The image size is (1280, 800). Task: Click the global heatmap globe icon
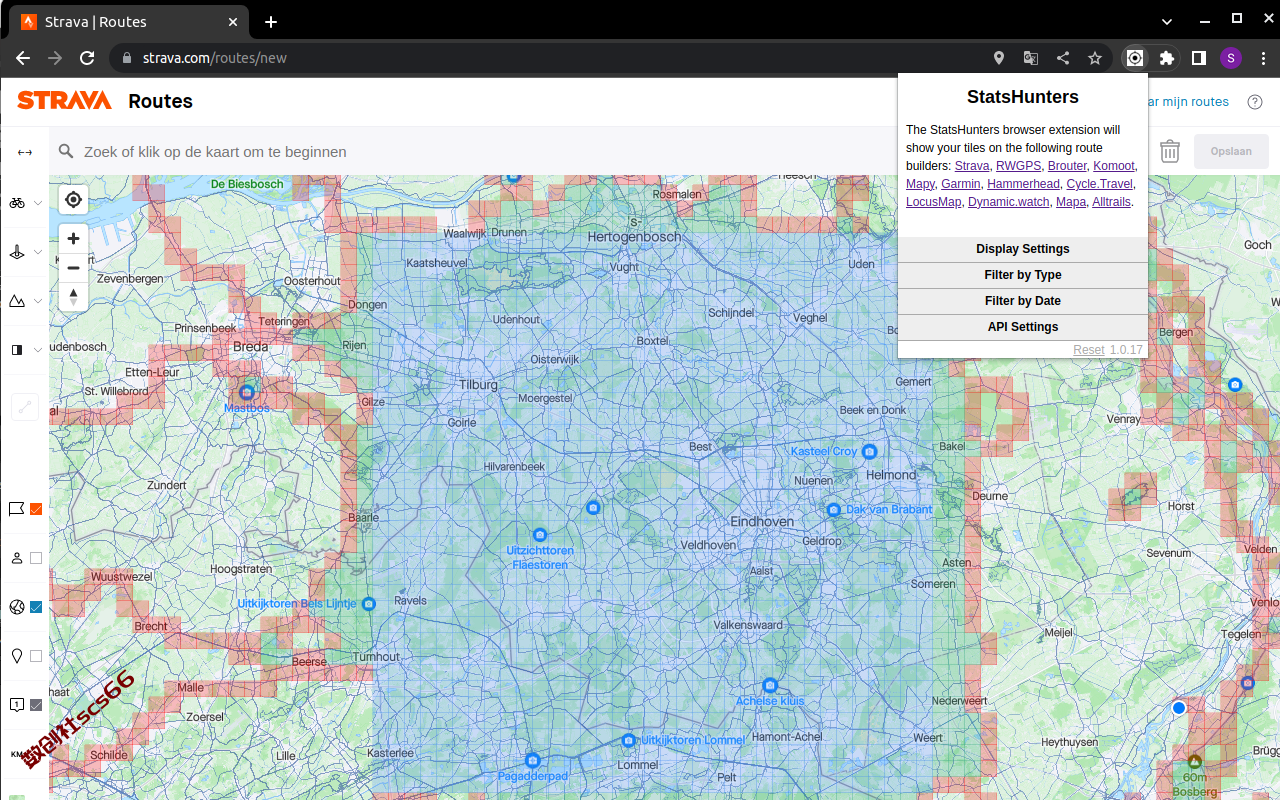pyautogui.click(x=16, y=607)
